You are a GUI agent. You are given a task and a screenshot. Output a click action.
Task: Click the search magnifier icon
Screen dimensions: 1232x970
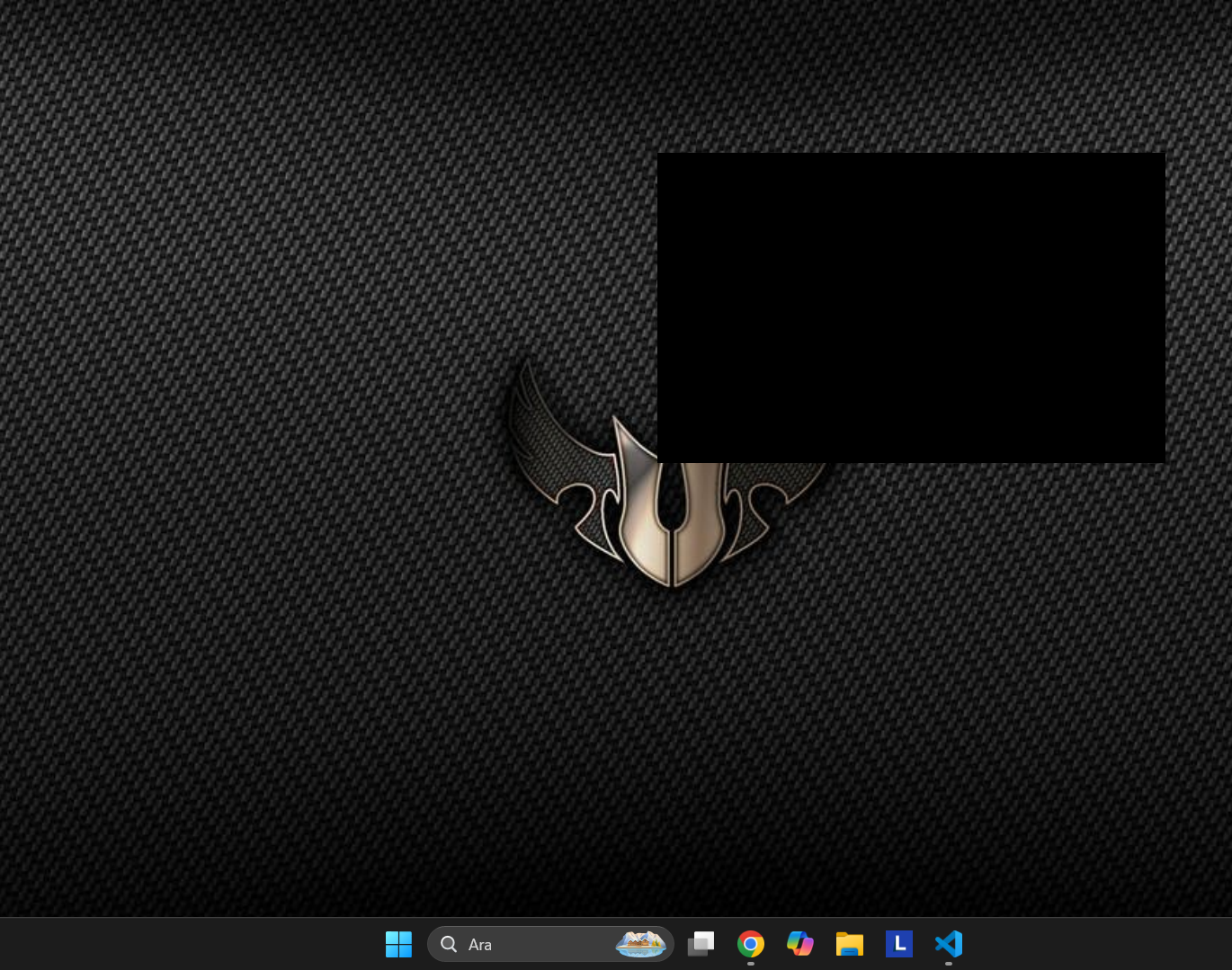(x=449, y=944)
